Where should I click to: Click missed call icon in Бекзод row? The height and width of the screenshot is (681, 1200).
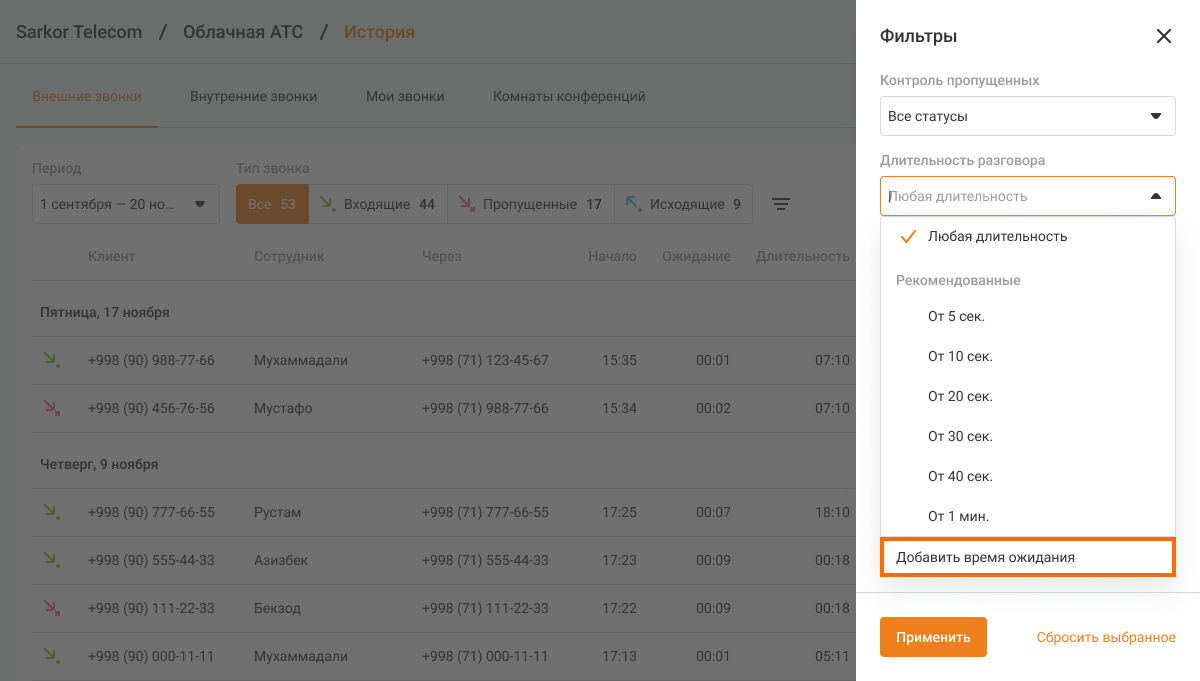point(50,608)
